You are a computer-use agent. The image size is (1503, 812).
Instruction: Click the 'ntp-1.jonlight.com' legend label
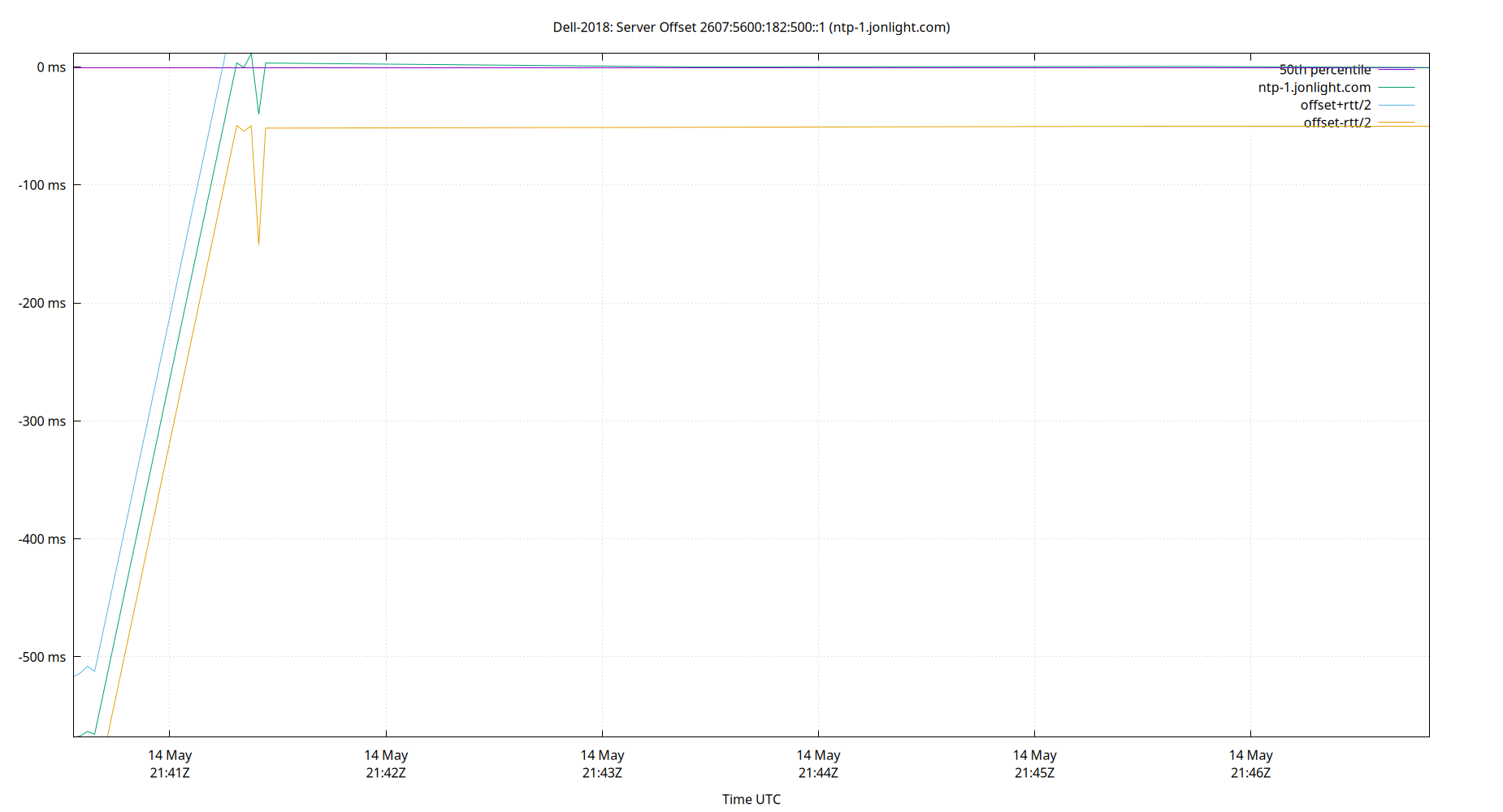(1315, 87)
